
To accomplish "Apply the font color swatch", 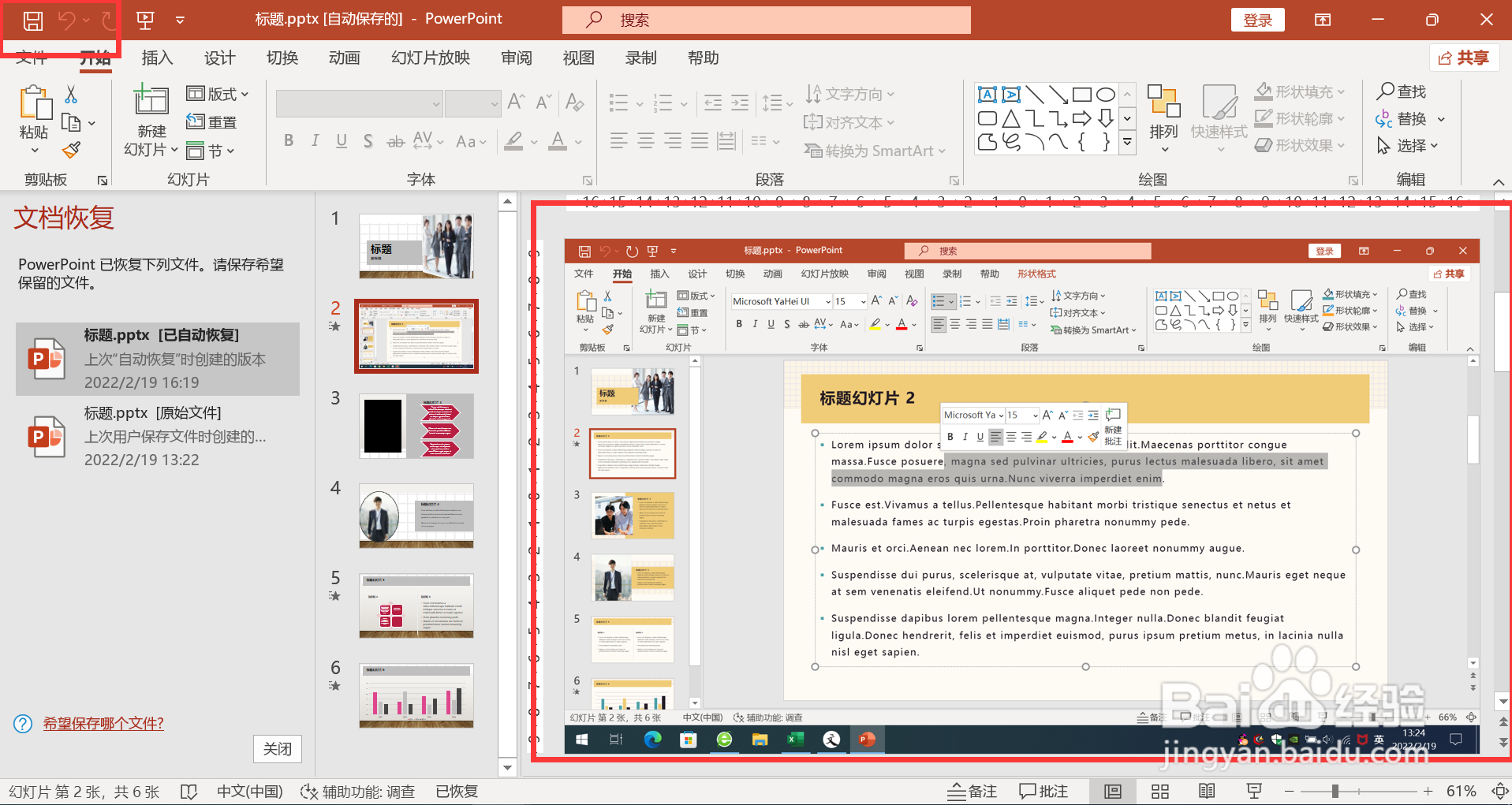I will tap(558, 141).
